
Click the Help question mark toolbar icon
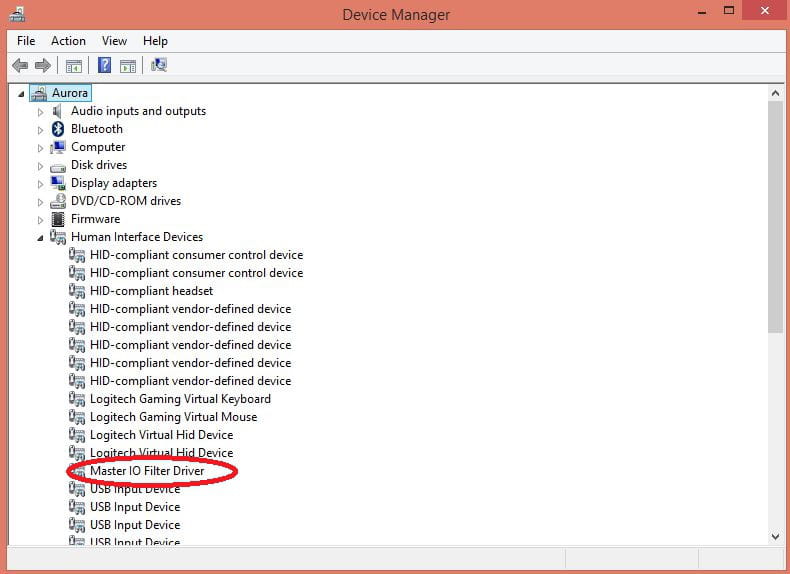[x=104, y=66]
